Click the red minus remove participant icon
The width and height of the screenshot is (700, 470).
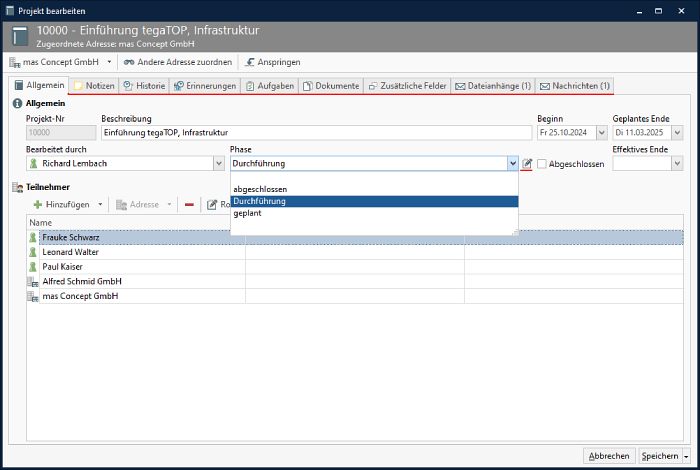189,204
